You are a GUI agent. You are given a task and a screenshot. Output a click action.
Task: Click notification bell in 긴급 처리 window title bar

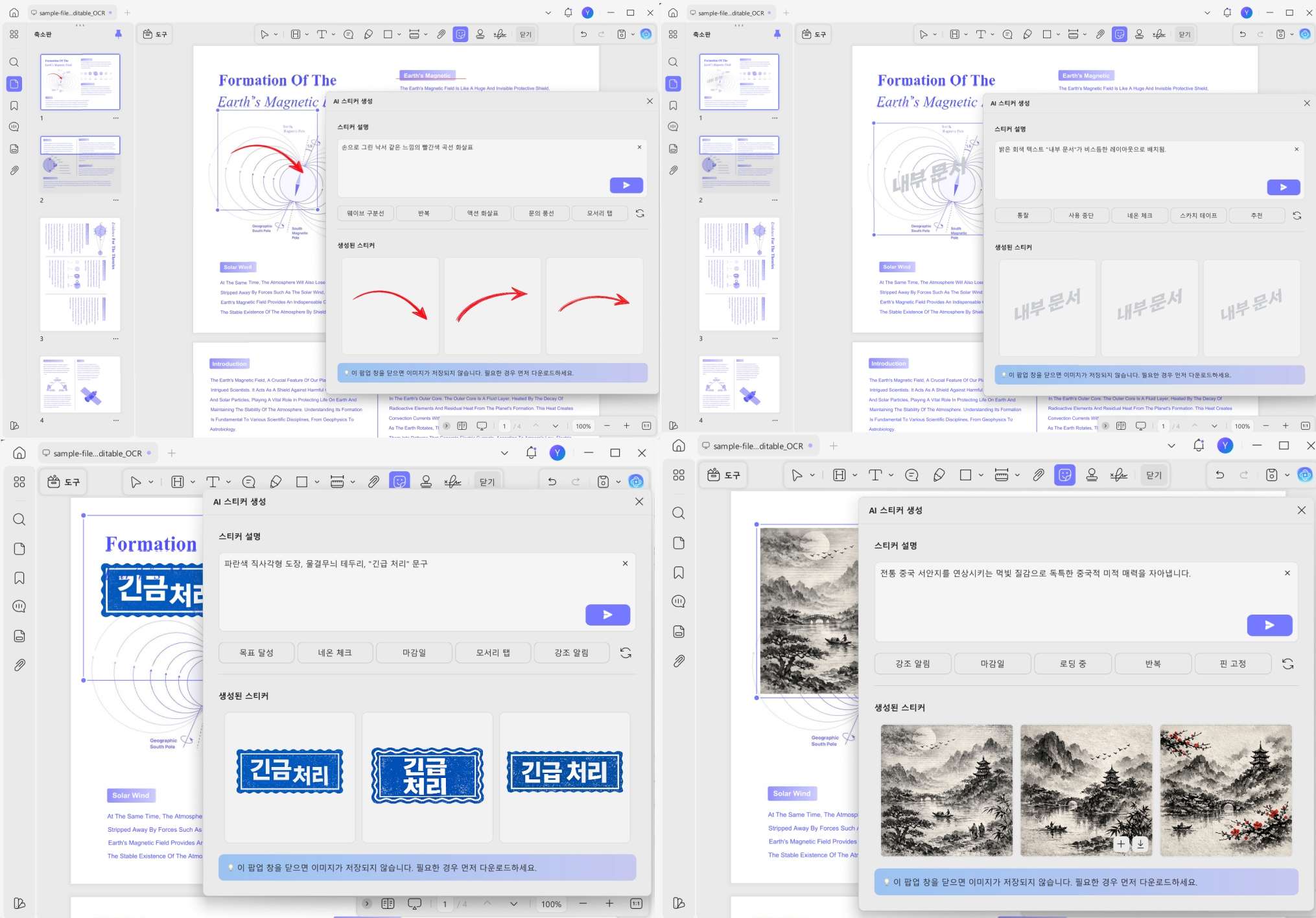[x=531, y=453]
